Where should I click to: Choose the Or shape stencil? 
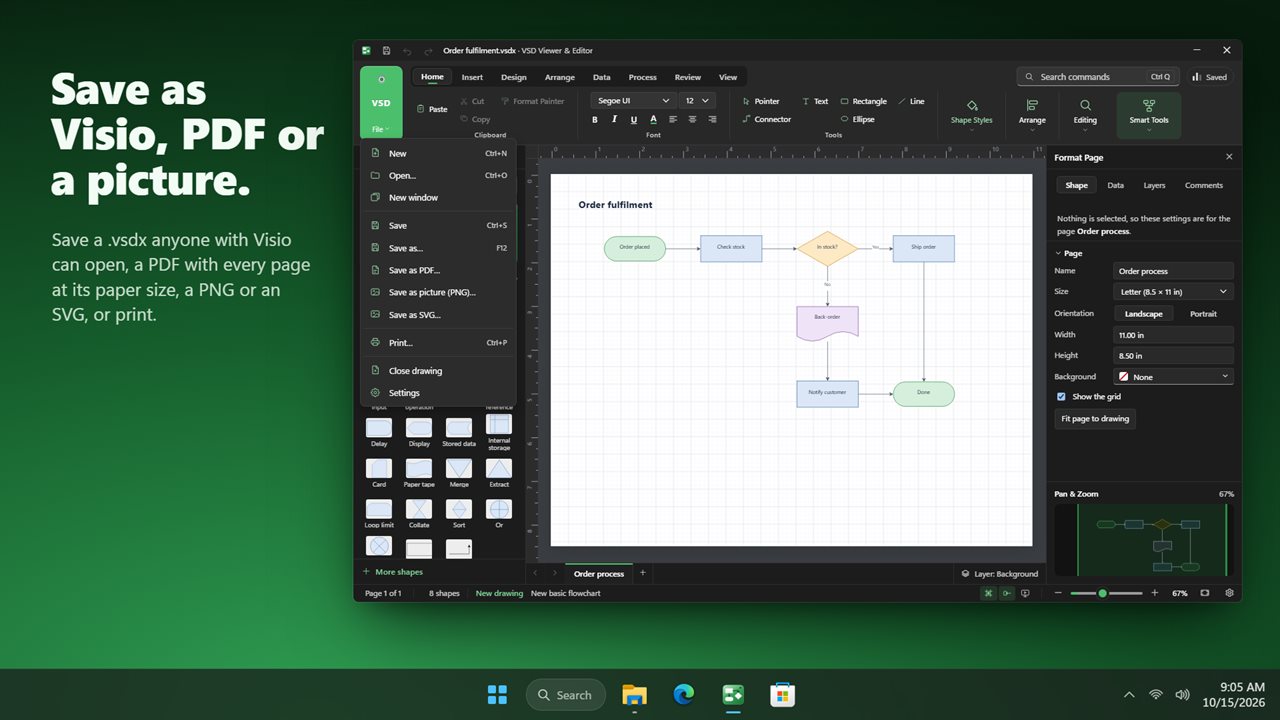tap(499, 513)
